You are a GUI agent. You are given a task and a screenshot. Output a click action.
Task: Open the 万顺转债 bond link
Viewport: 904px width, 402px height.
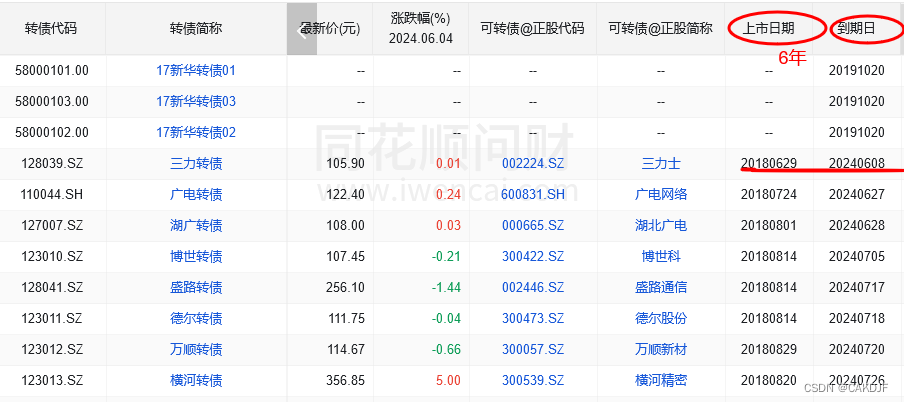click(196, 350)
